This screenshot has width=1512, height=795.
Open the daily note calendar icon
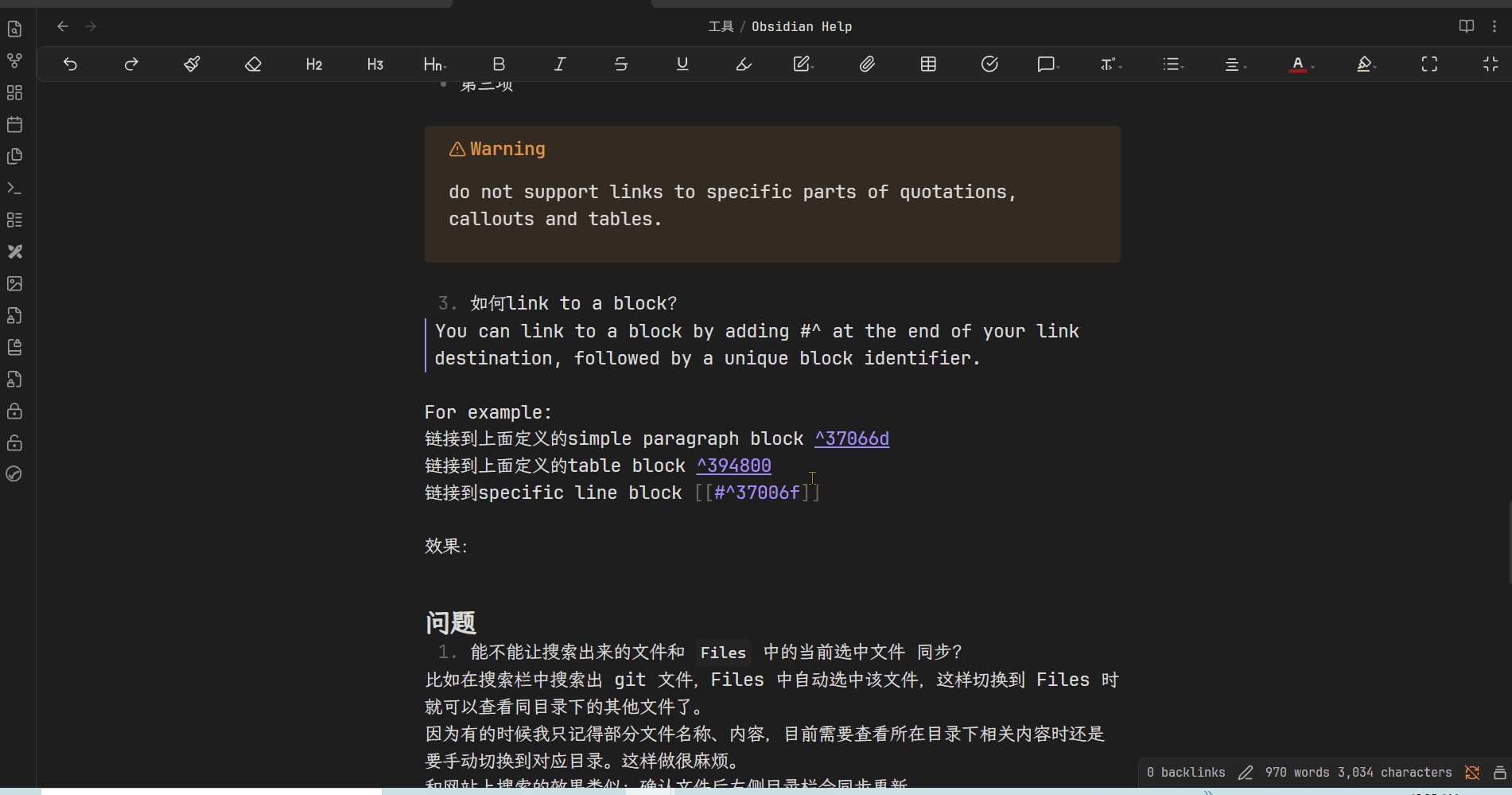pos(14,125)
